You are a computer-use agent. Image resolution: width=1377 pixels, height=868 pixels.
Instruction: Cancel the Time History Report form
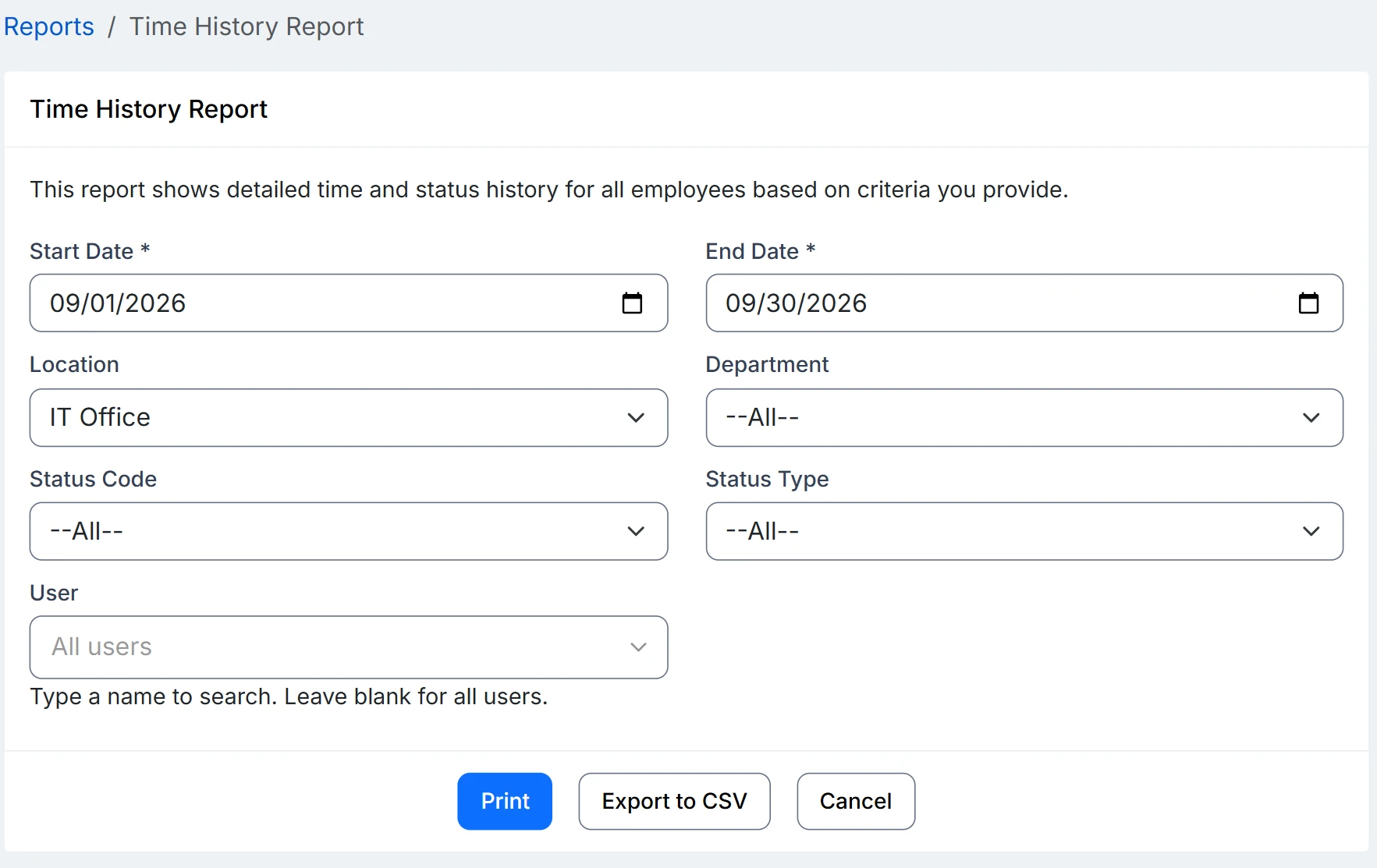(x=856, y=801)
